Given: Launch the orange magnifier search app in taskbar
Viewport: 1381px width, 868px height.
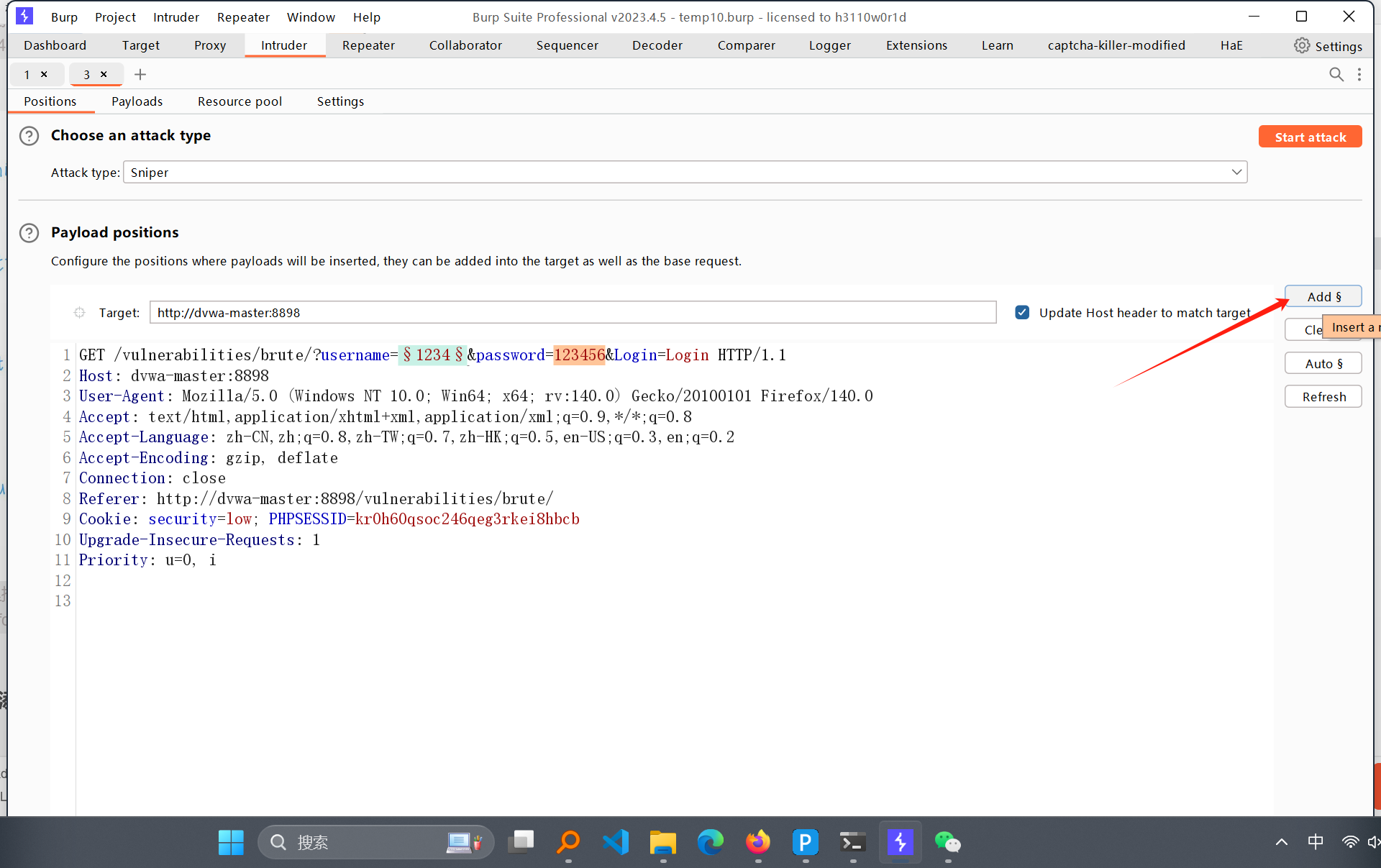Looking at the screenshot, I should pos(568,842).
